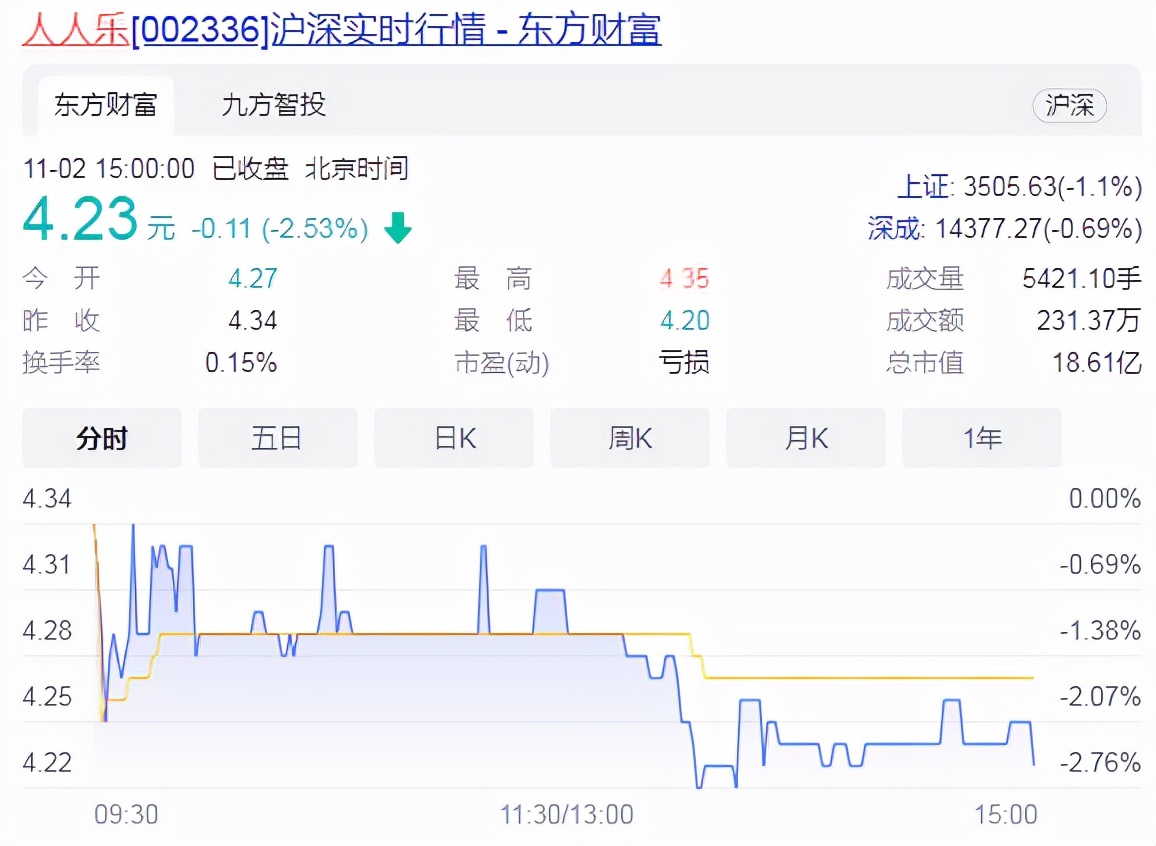Select the 五日 five-day chart view

click(x=277, y=437)
